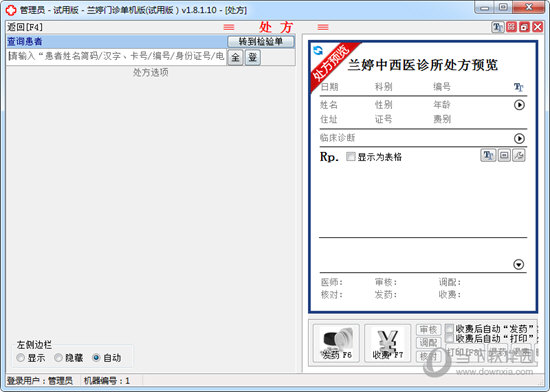Click the 兰婷中西医诊所处方预览 title
Image resolution: width=550 pixels, height=392 pixels.
click(x=423, y=65)
